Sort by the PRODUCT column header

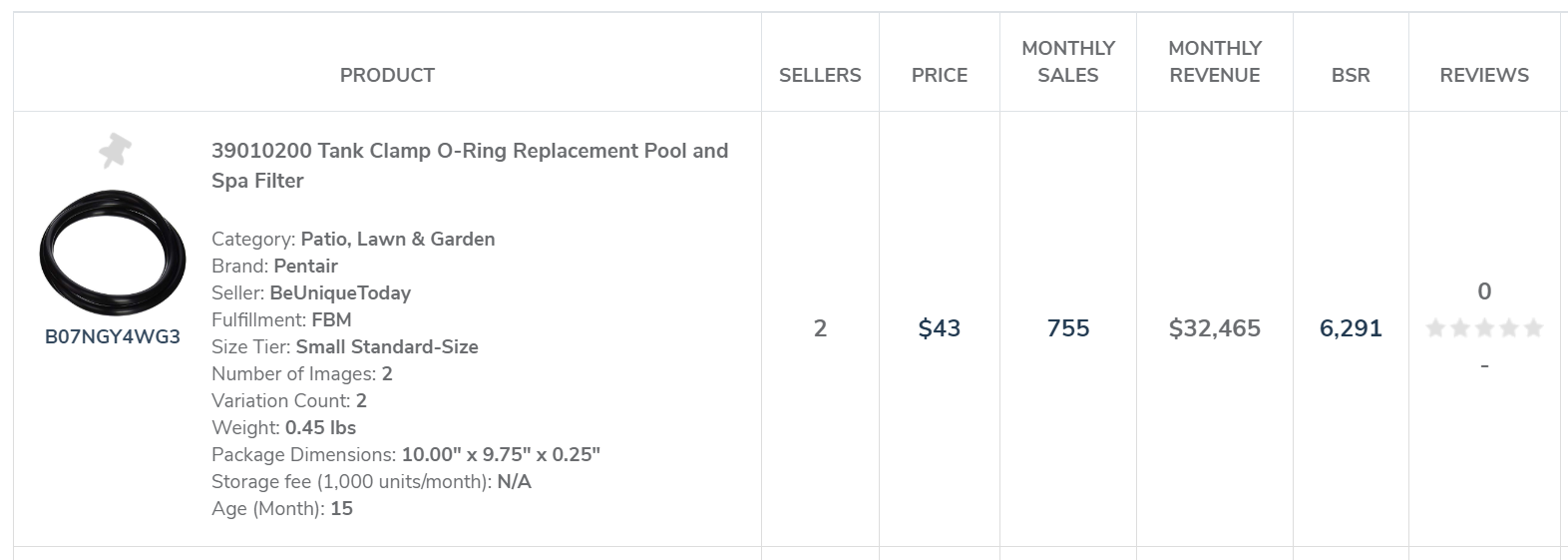387,75
